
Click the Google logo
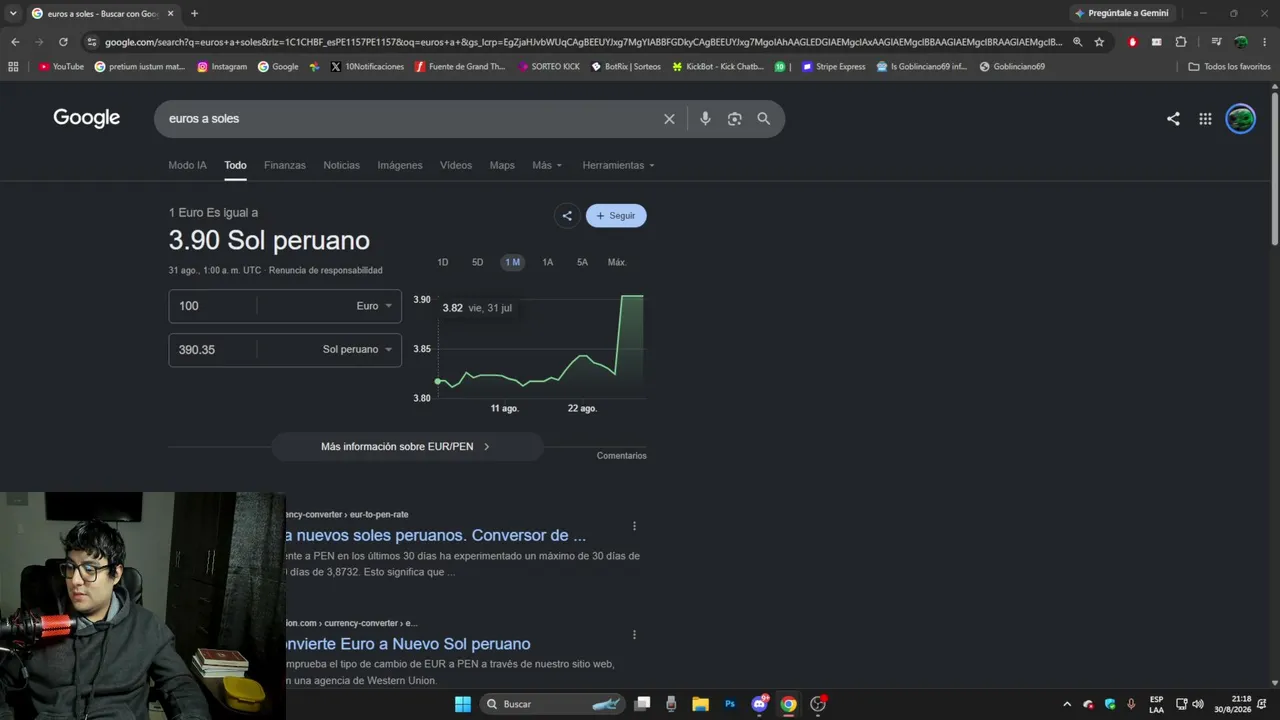pos(87,118)
